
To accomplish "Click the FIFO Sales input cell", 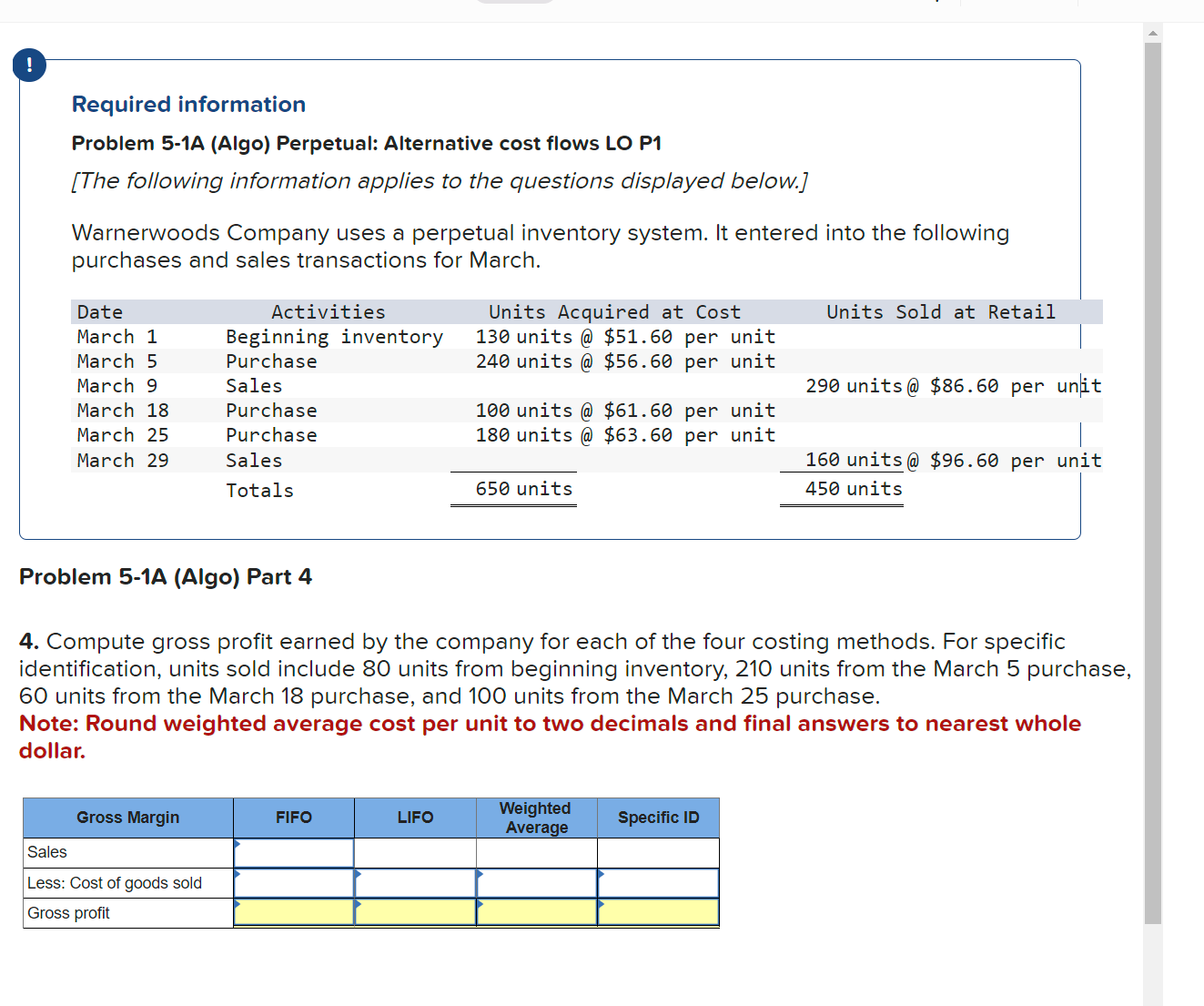I will pyautogui.click(x=293, y=852).
